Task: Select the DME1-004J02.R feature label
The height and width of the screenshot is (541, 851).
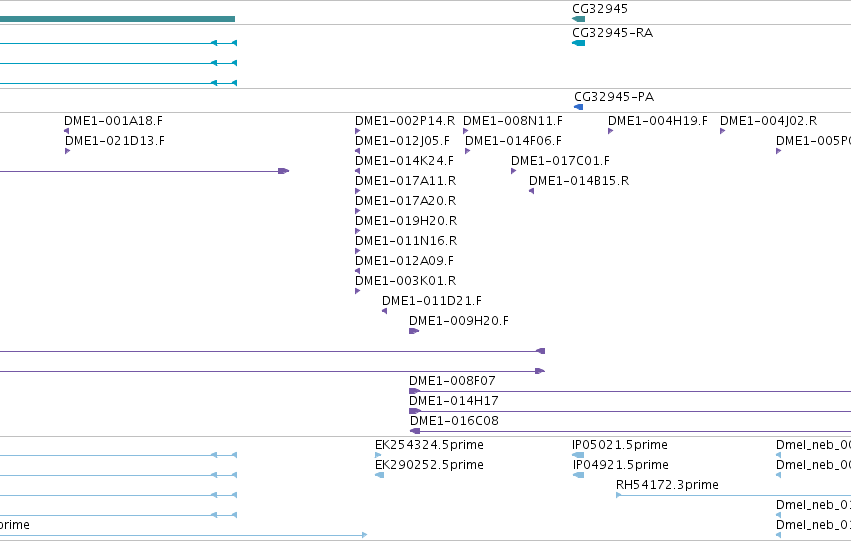Action: [769, 120]
